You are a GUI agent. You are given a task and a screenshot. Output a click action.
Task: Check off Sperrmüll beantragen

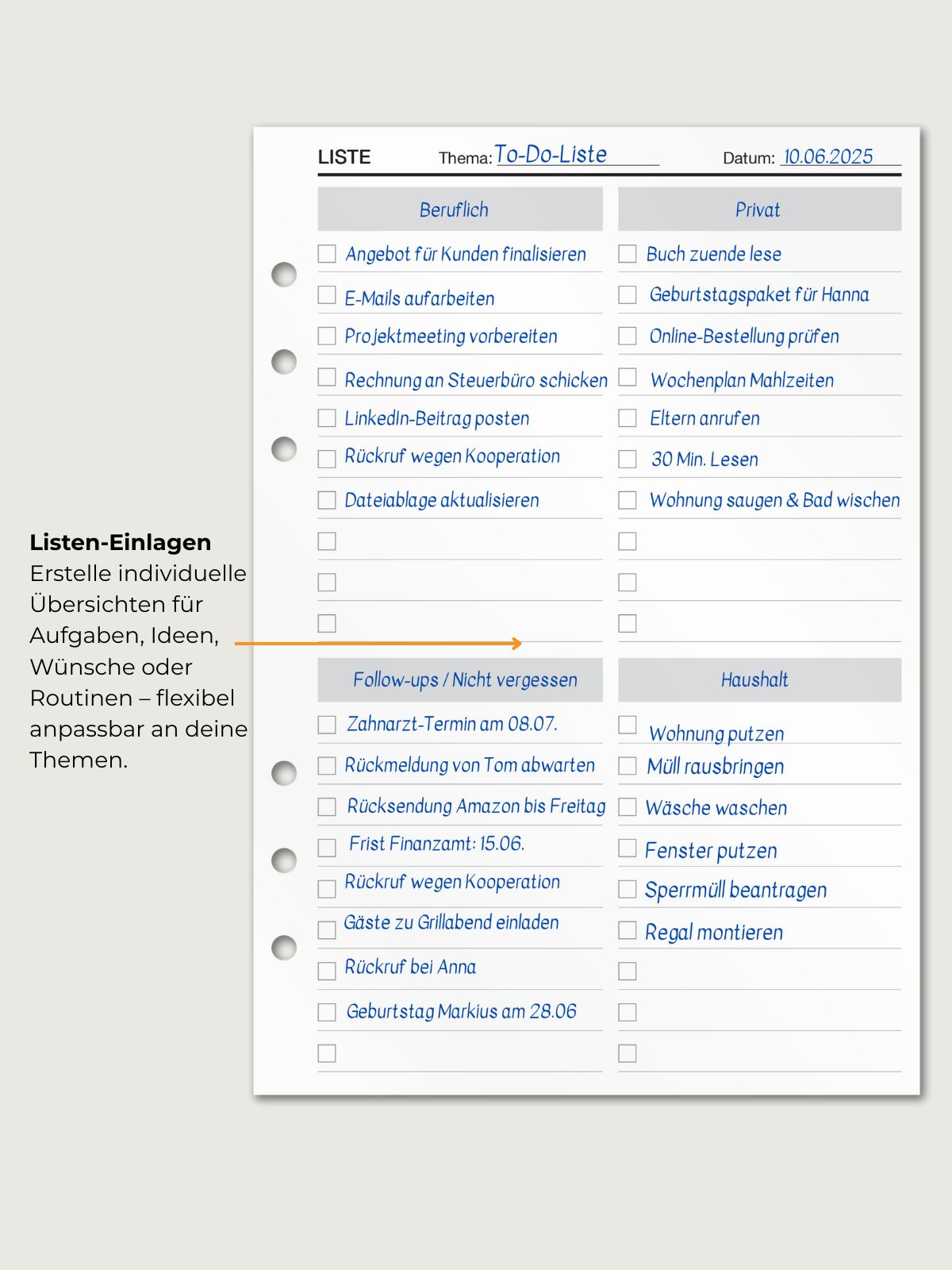(628, 889)
